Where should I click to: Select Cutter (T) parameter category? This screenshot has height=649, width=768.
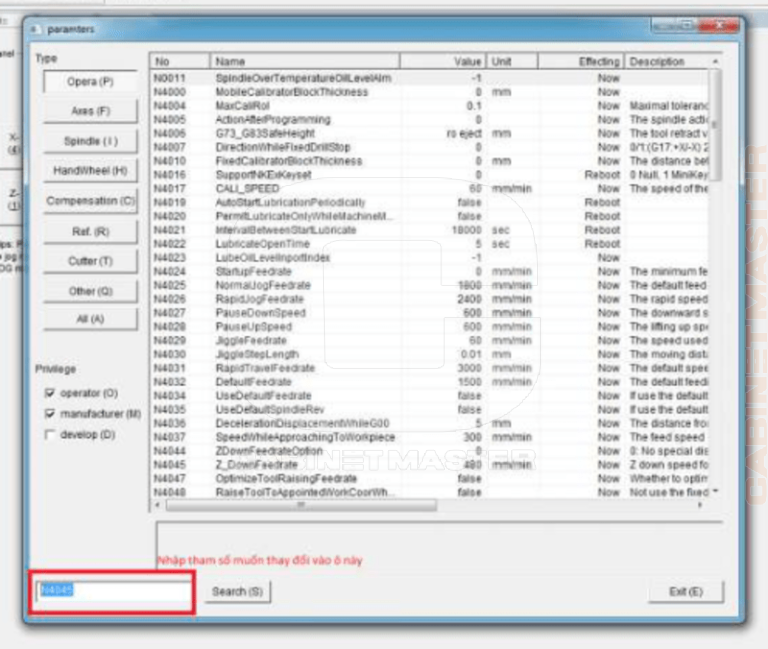[90, 261]
